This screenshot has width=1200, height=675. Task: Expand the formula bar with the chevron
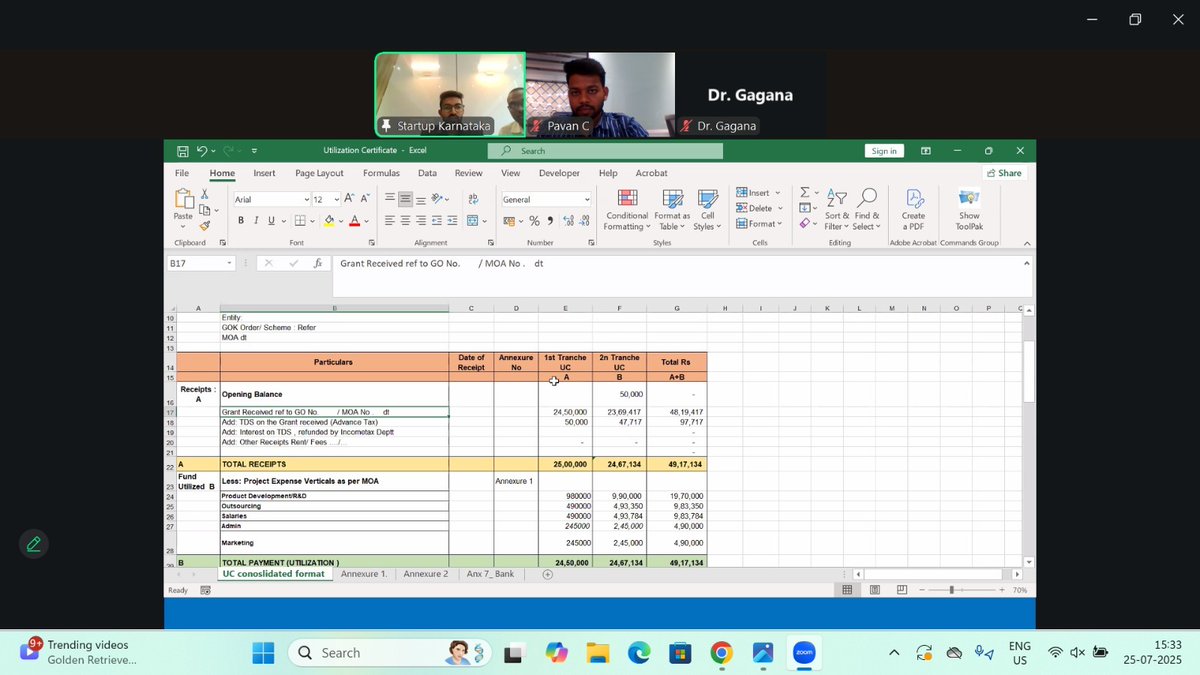point(1026,263)
